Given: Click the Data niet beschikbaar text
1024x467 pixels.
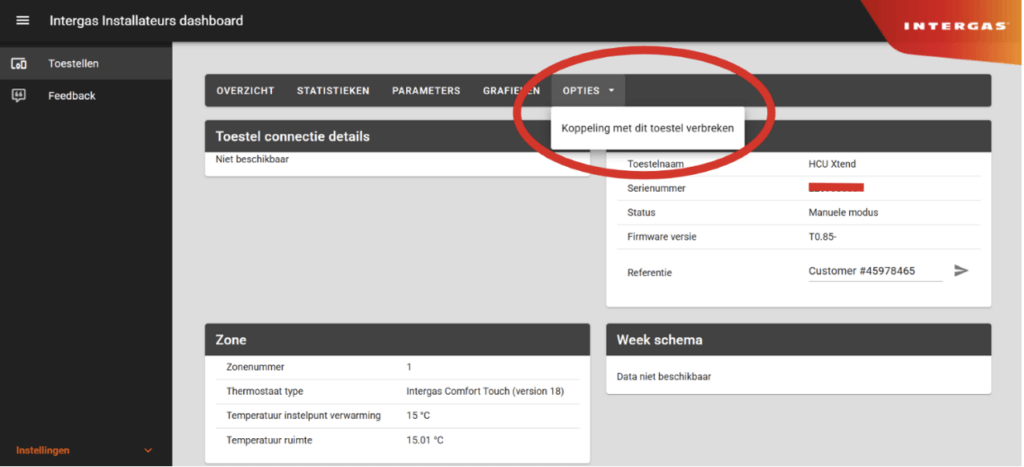Looking at the screenshot, I should pos(664,376).
